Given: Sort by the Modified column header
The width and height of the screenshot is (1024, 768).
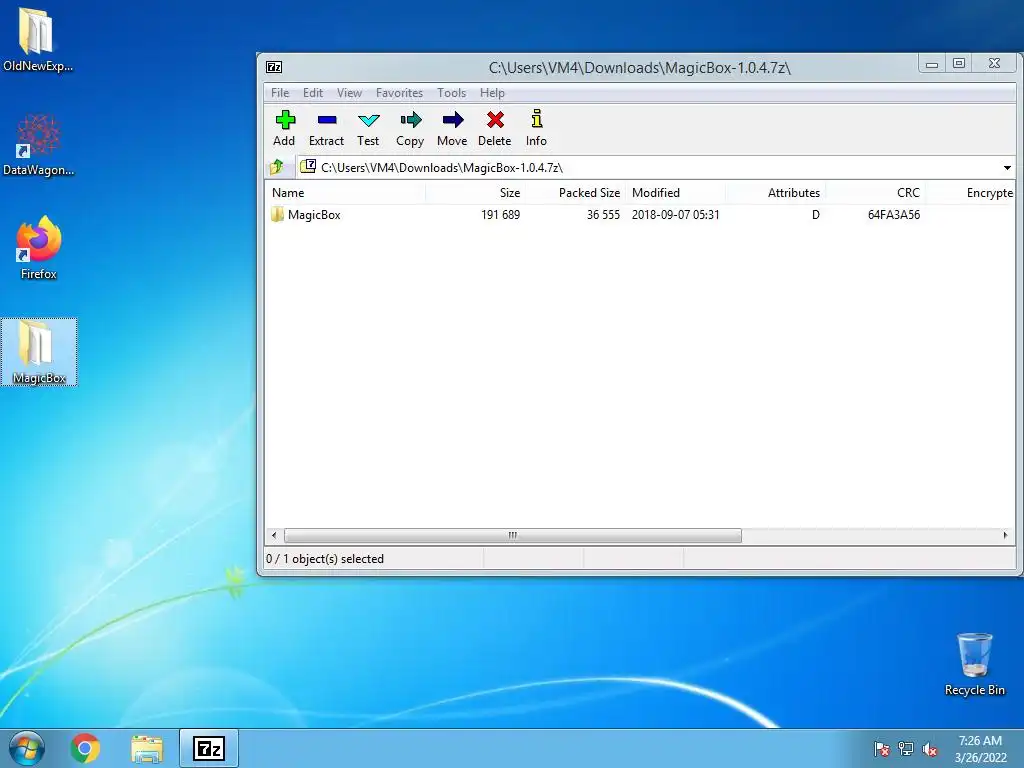Looking at the screenshot, I should click(675, 193).
